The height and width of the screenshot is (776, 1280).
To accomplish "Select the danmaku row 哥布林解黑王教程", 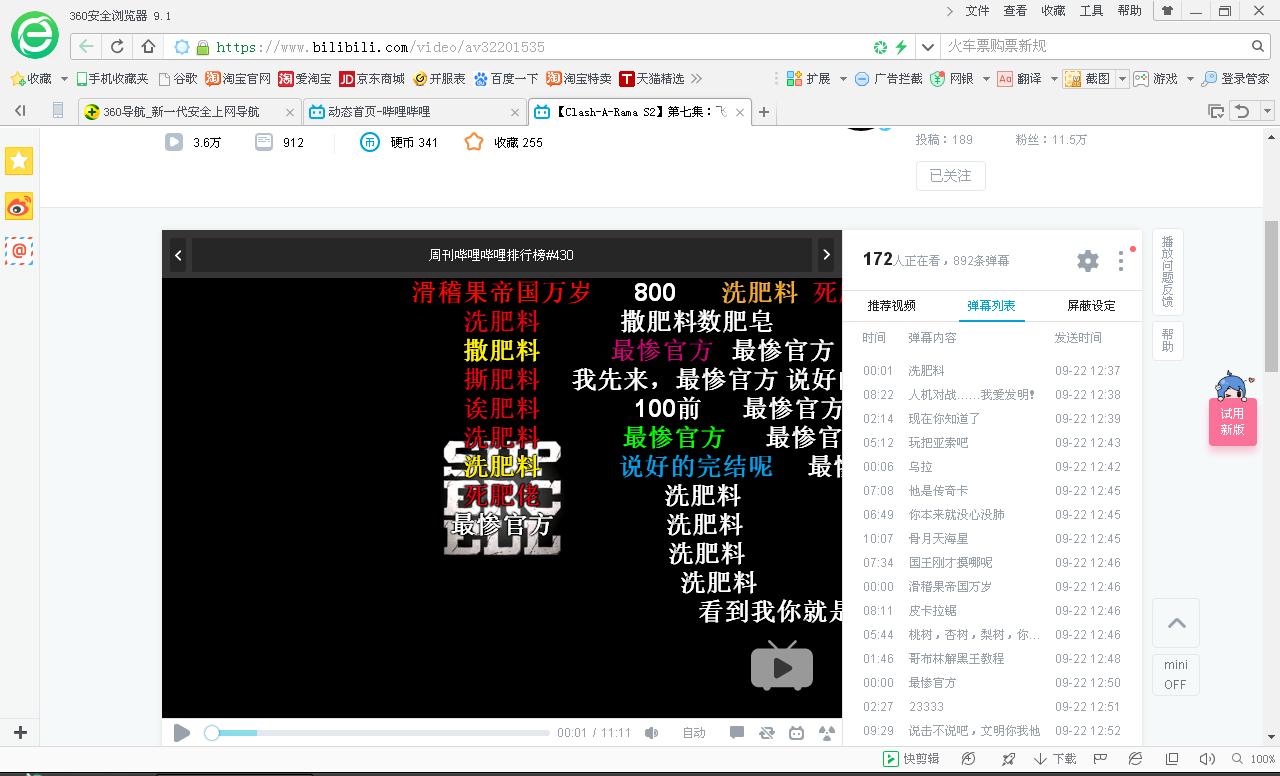I will pyautogui.click(x=992, y=659).
